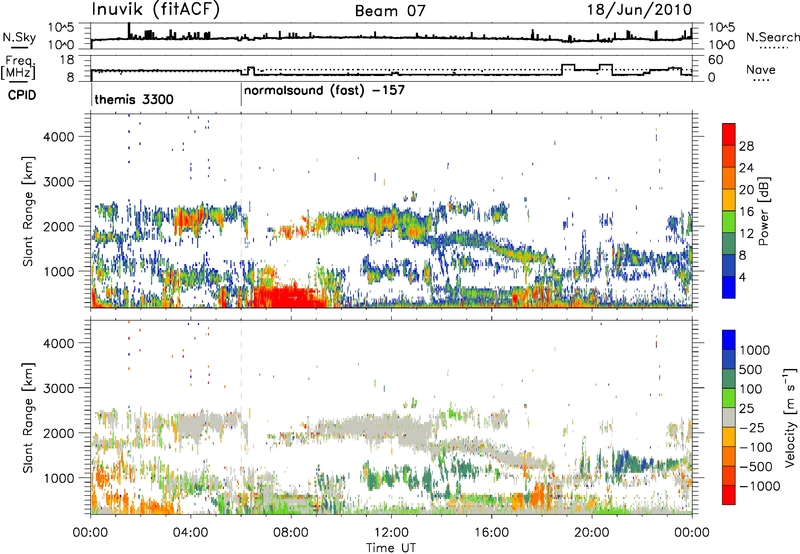
Task: Click 'Slant Range [km]' label of velocity panel
Action: (x=28, y=417)
